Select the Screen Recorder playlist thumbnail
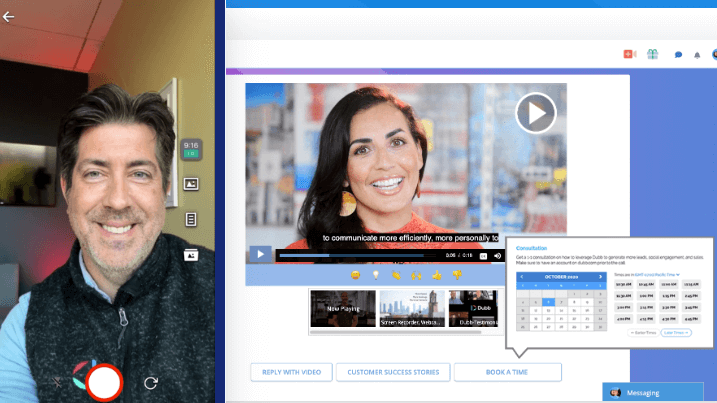The height and width of the screenshot is (403, 717). coord(412,309)
